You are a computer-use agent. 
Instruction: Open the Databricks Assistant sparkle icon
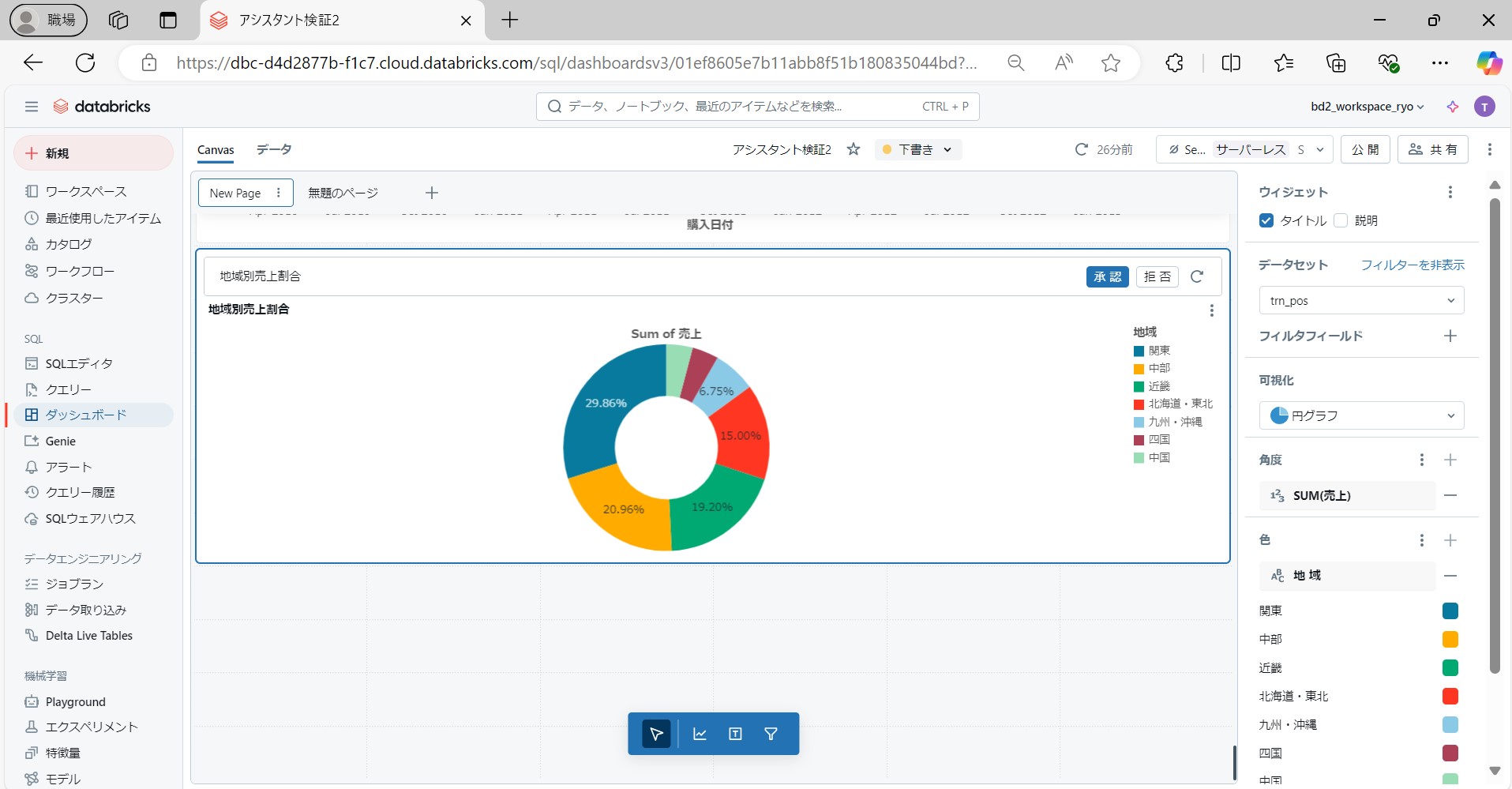tap(1452, 107)
